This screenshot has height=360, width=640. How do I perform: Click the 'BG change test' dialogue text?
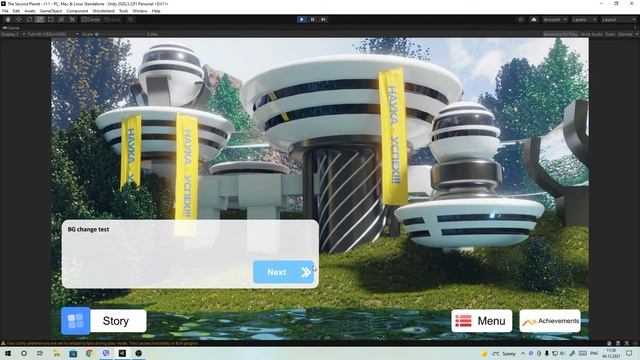coord(88,229)
